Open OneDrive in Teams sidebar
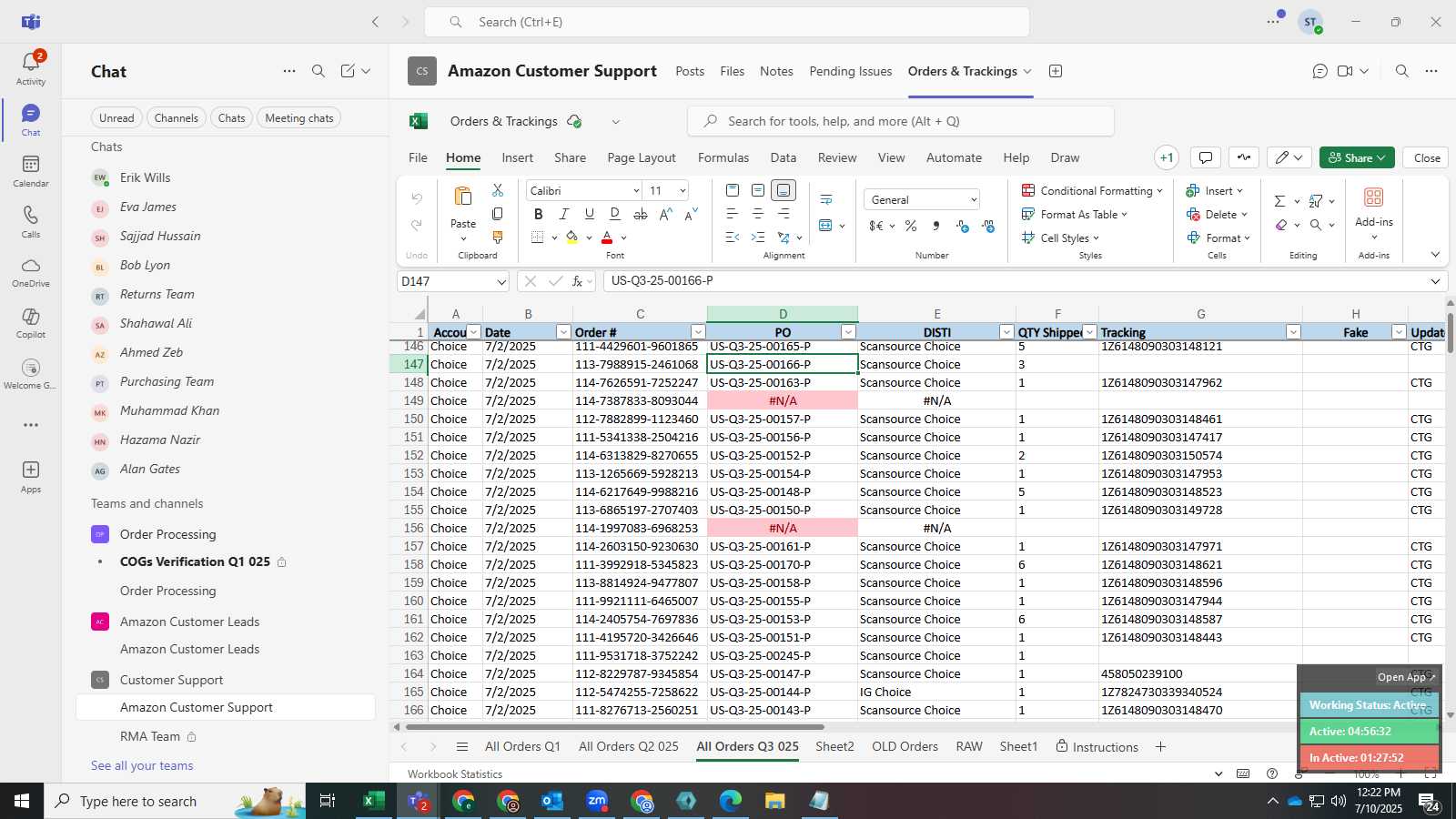Viewport: 1456px width, 819px height. point(31,272)
